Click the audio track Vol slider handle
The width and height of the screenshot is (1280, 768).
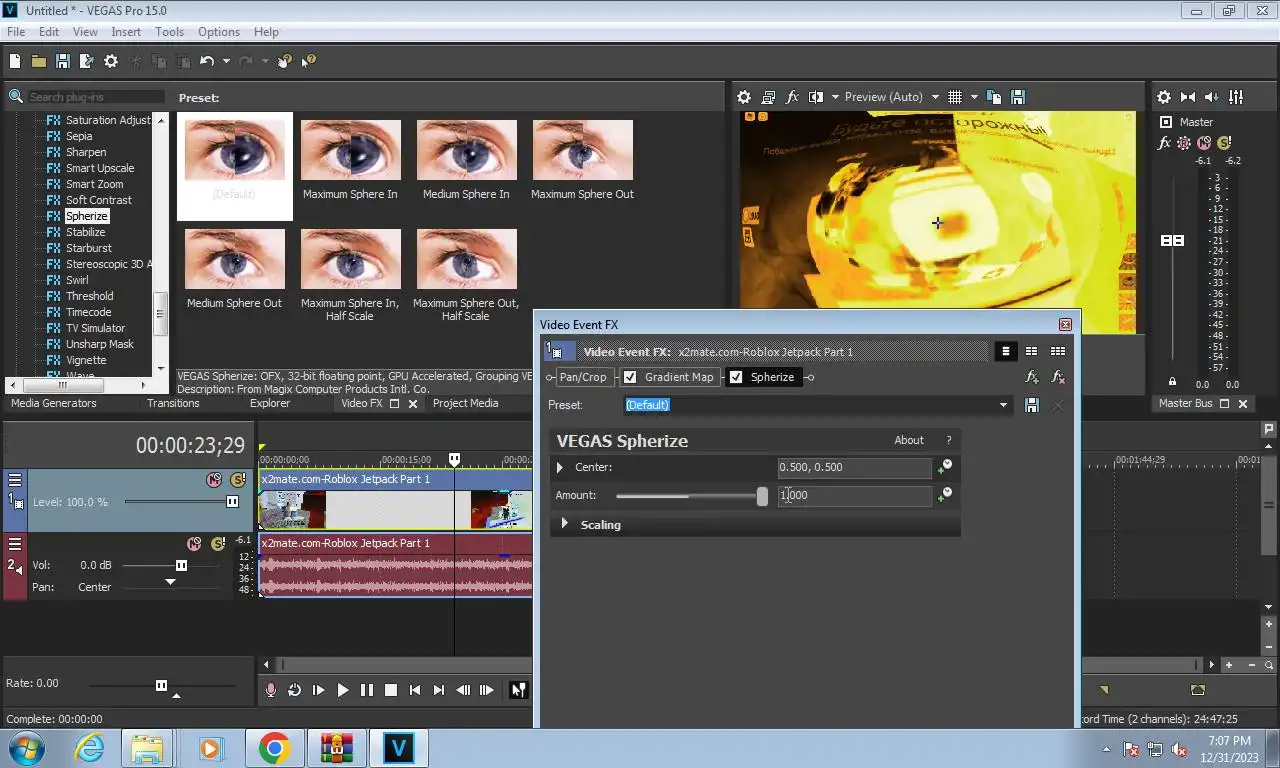(x=181, y=565)
